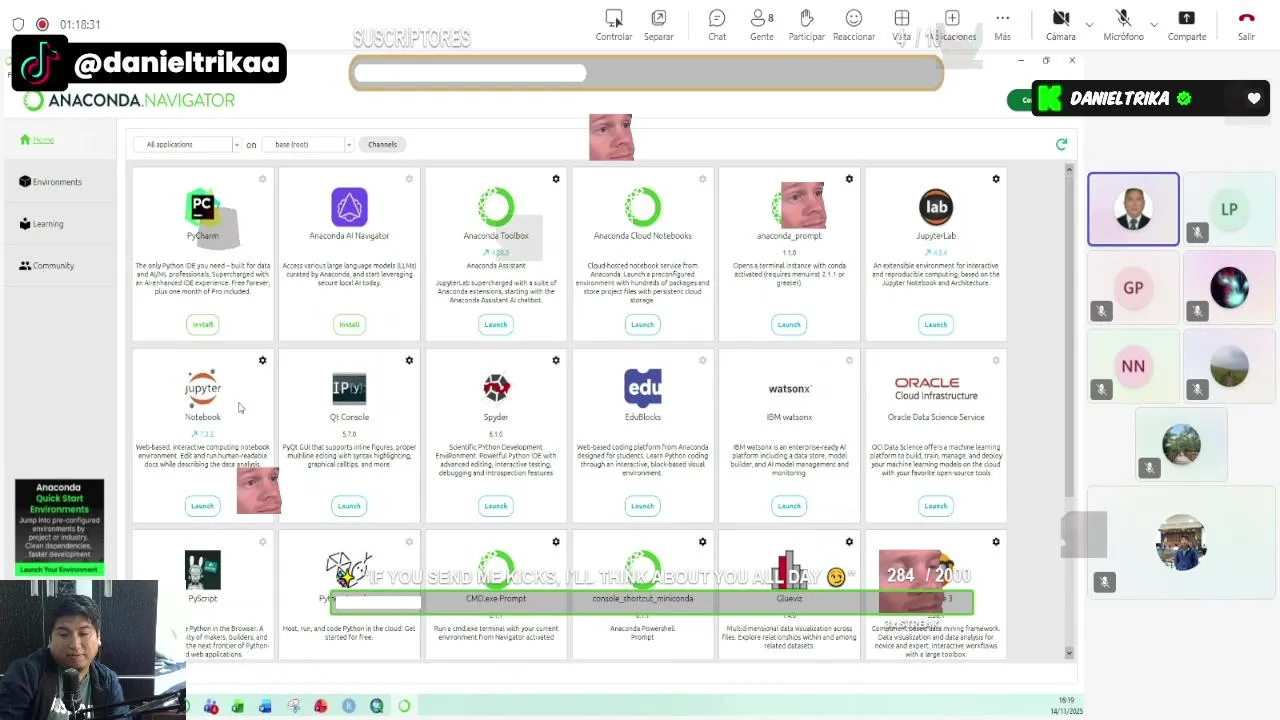
Task: Click the Controlar take-control icon
Action: [x=614, y=24]
